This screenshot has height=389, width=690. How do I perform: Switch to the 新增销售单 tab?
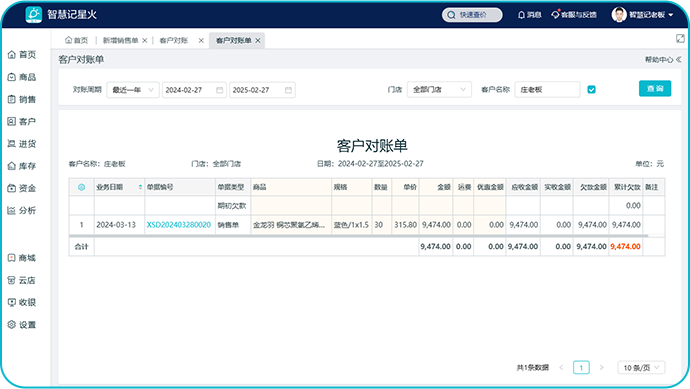coord(120,40)
